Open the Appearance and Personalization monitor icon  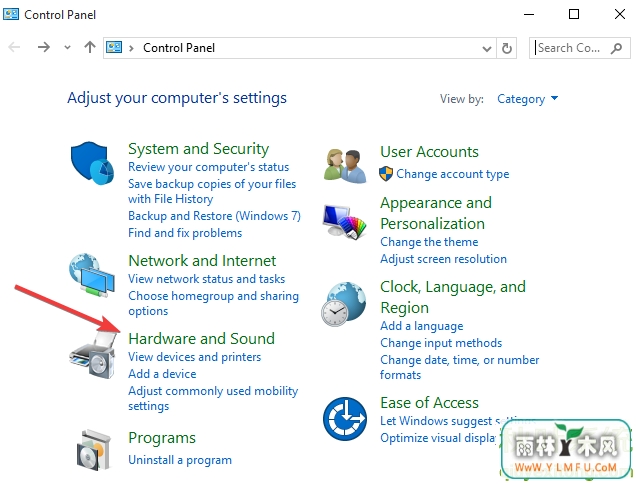(x=345, y=222)
